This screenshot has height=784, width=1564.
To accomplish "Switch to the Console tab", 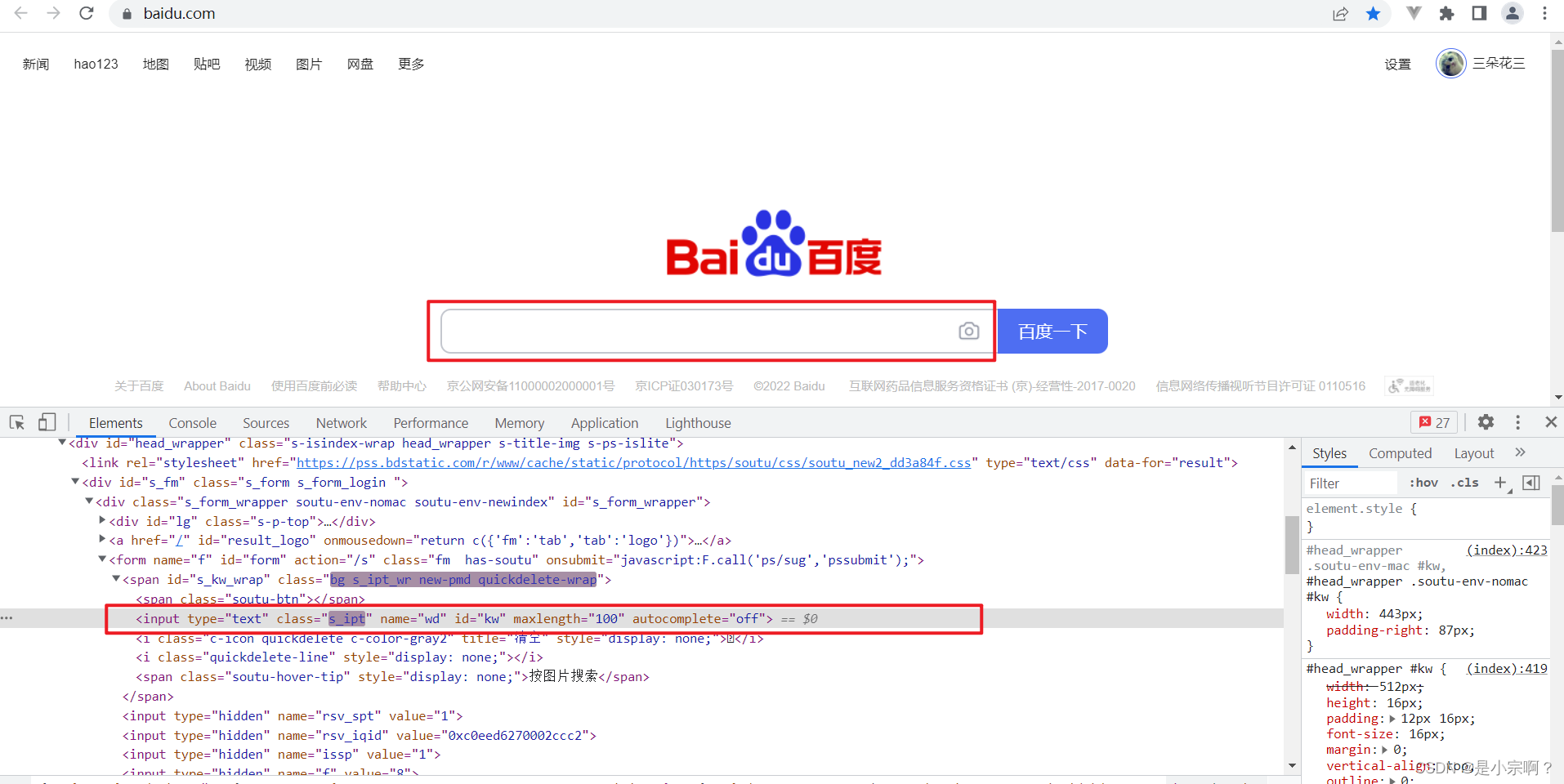I will [193, 423].
